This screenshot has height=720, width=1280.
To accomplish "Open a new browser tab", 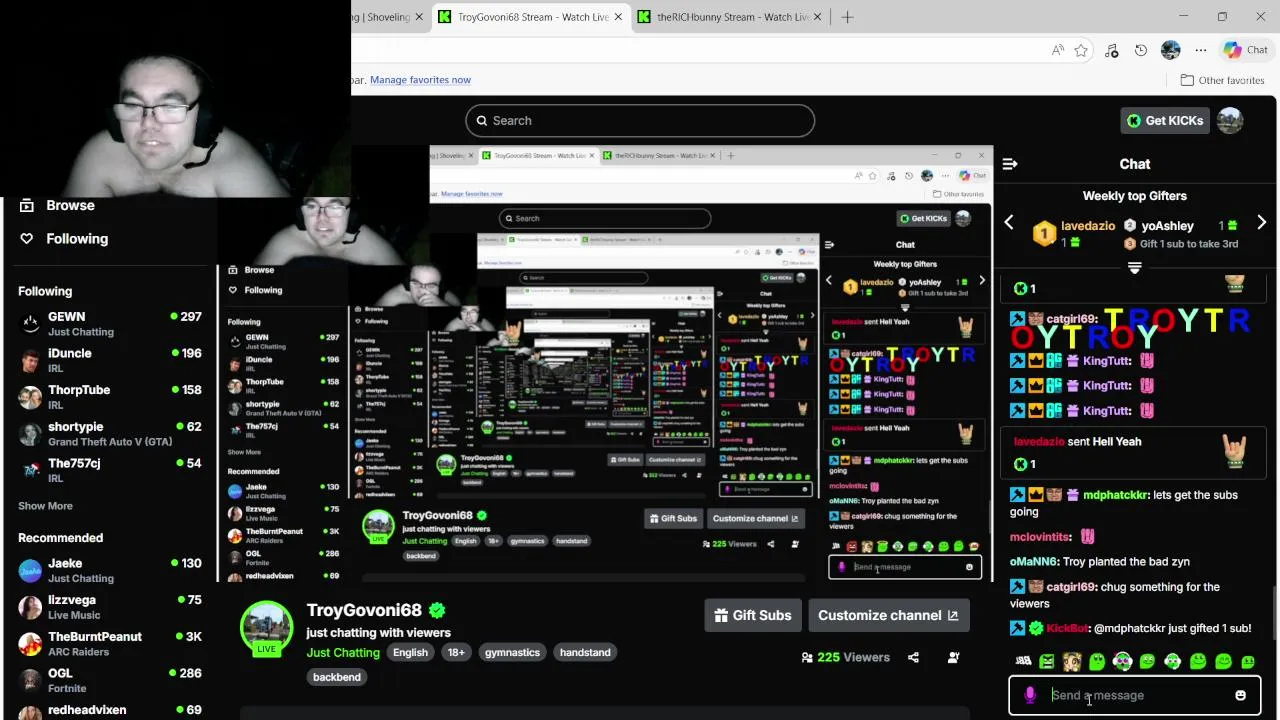I will tap(847, 17).
